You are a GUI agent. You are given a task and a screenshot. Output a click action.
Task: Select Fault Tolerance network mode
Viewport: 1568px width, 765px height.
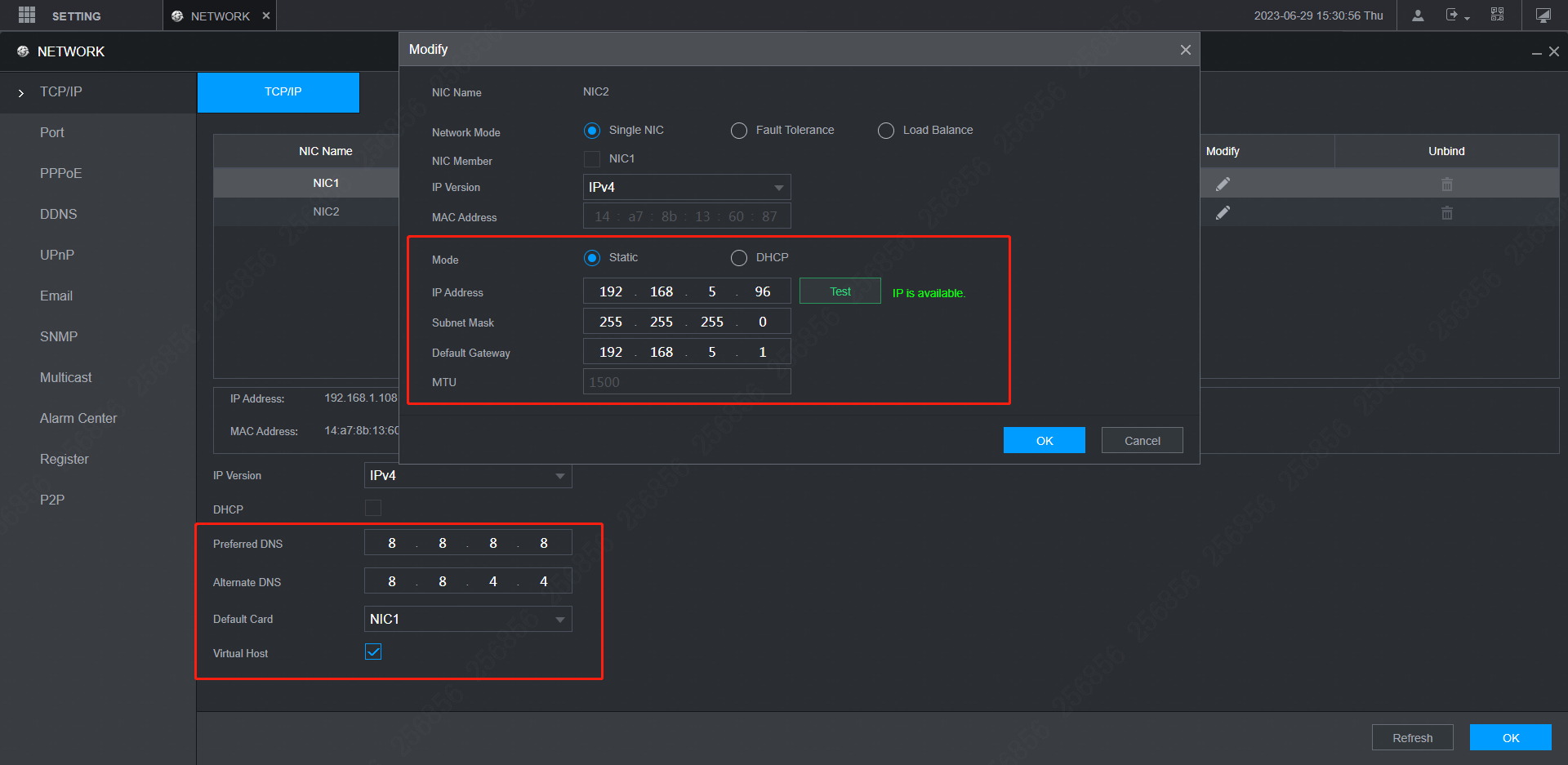click(739, 131)
